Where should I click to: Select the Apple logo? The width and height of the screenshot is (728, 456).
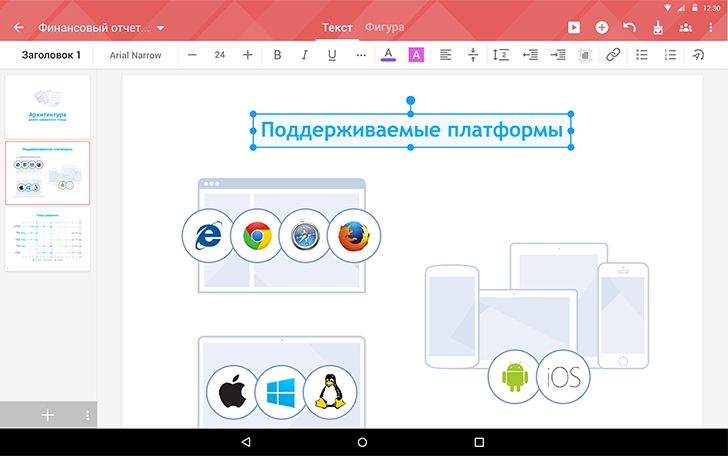pyautogui.click(x=232, y=392)
